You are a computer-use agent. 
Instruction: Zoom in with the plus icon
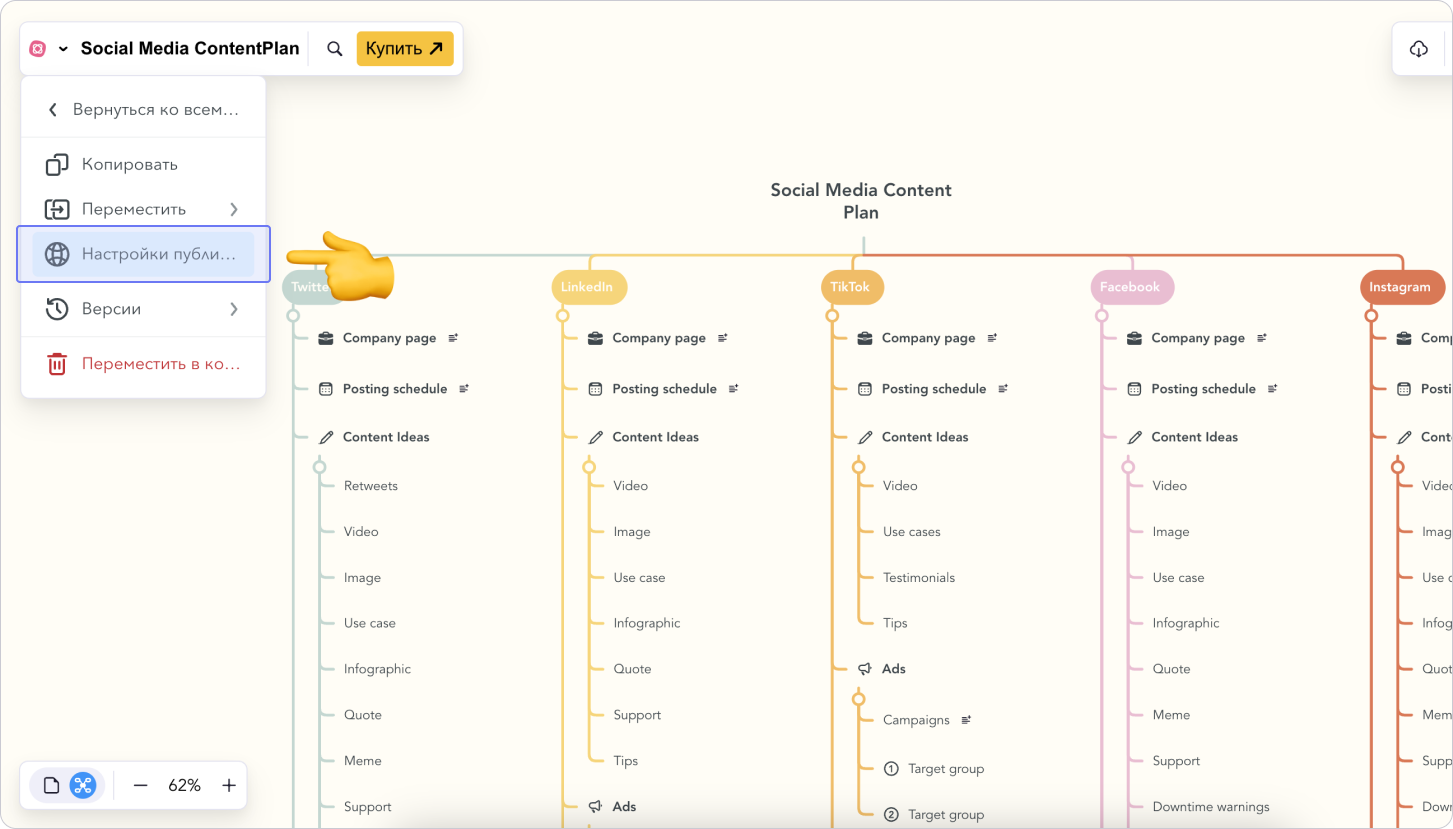pos(229,785)
